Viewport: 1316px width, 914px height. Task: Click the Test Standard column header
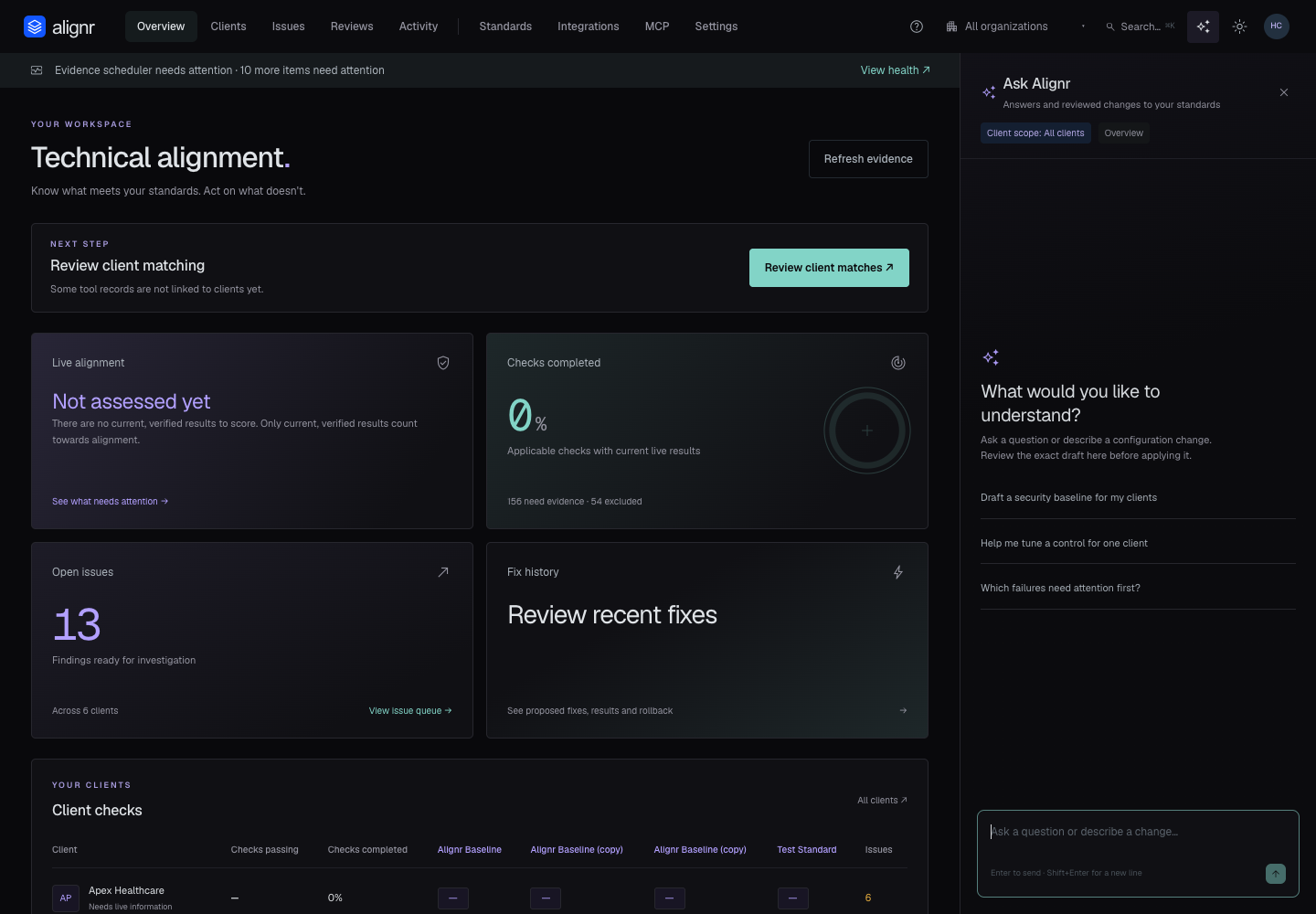pyautogui.click(x=807, y=850)
